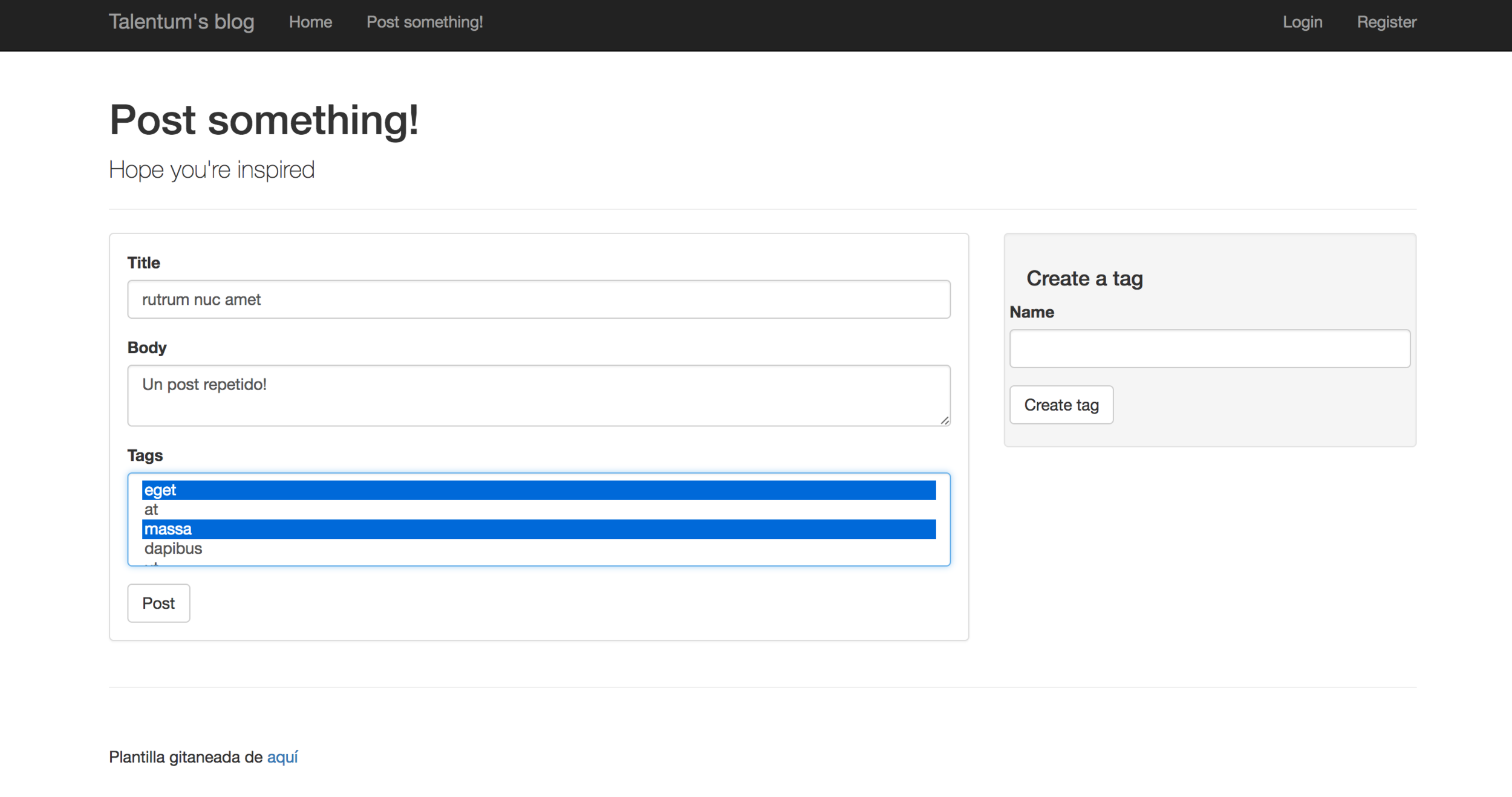Click the tag Name label
1512x797 pixels.
tap(1032, 312)
